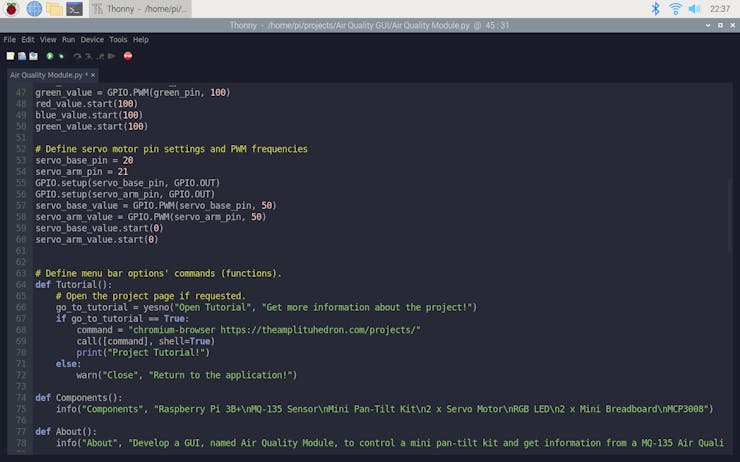Open the terminal from the taskbar
Viewport: 740px width, 462px height.
point(75,8)
